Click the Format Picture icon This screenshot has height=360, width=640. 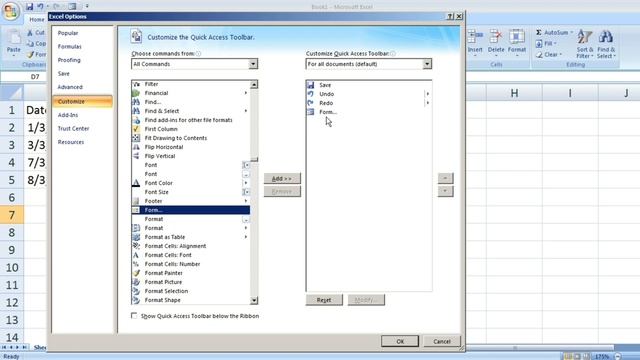[x=136, y=282]
